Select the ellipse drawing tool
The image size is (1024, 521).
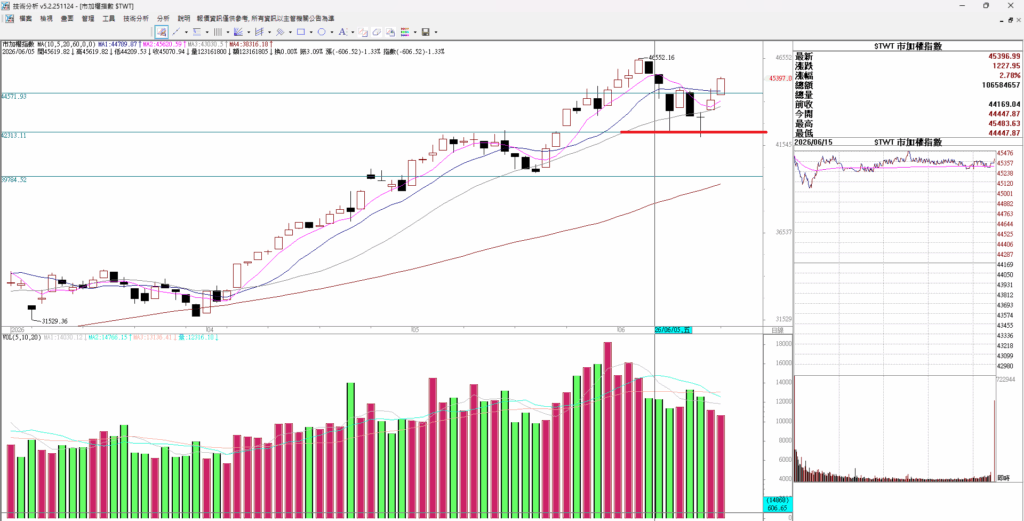[321, 32]
